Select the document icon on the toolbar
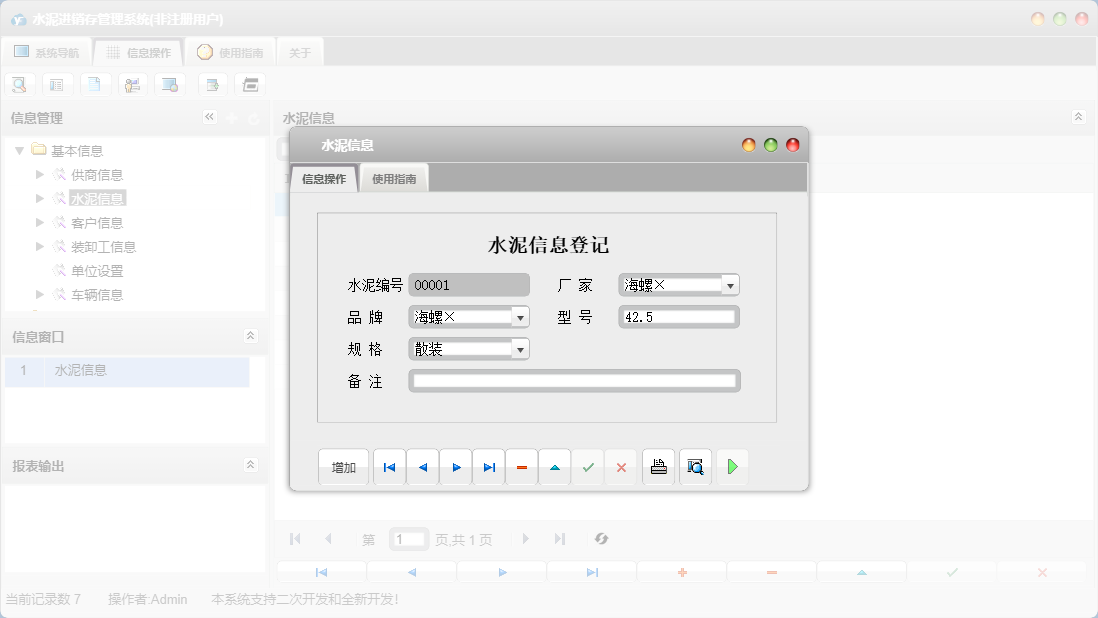 pyautogui.click(x=95, y=84)
